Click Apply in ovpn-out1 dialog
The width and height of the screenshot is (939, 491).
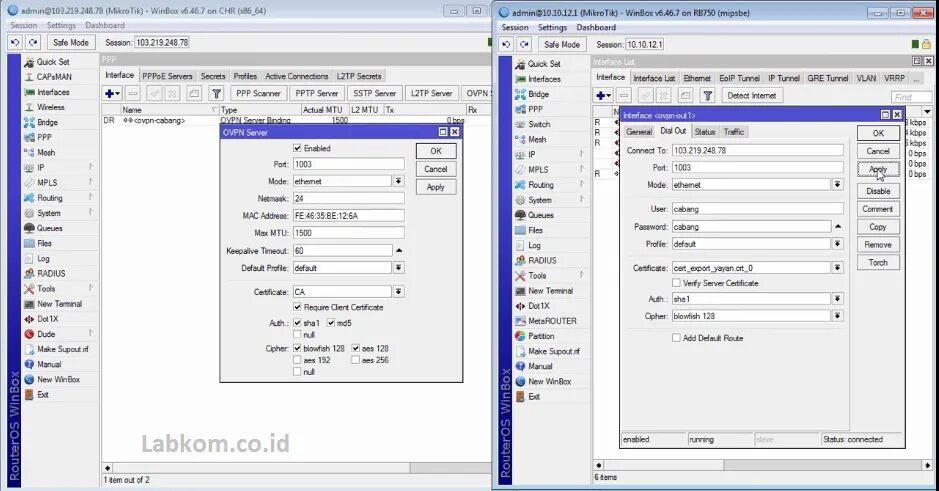coord(878,169)
